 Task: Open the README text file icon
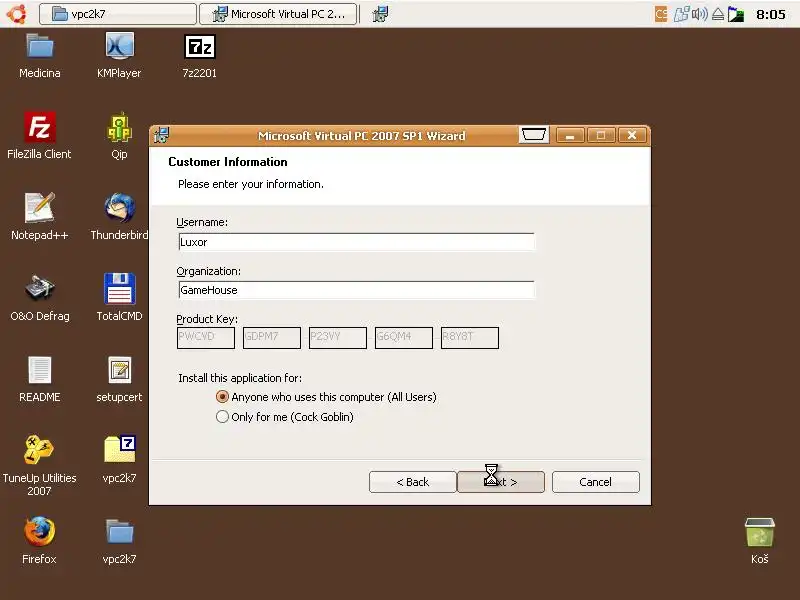tap(39, 370)
